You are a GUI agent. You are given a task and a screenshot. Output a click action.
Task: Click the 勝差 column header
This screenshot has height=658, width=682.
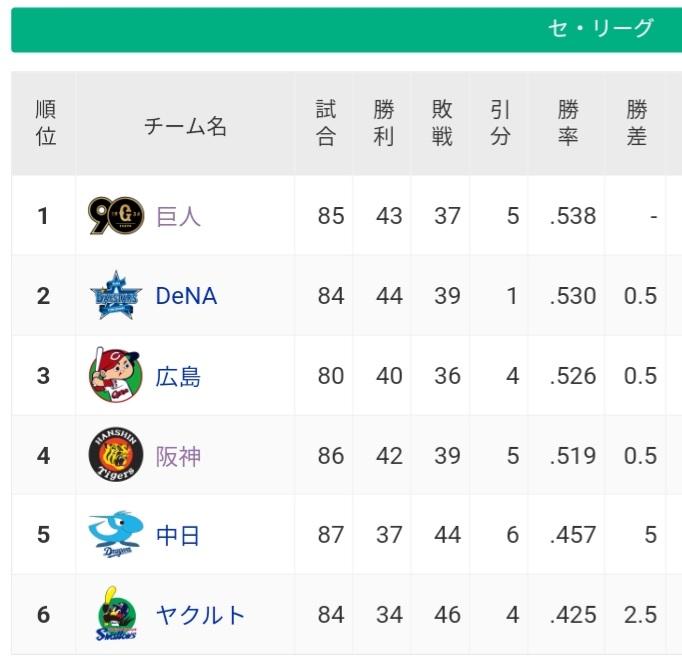point(635,123)
